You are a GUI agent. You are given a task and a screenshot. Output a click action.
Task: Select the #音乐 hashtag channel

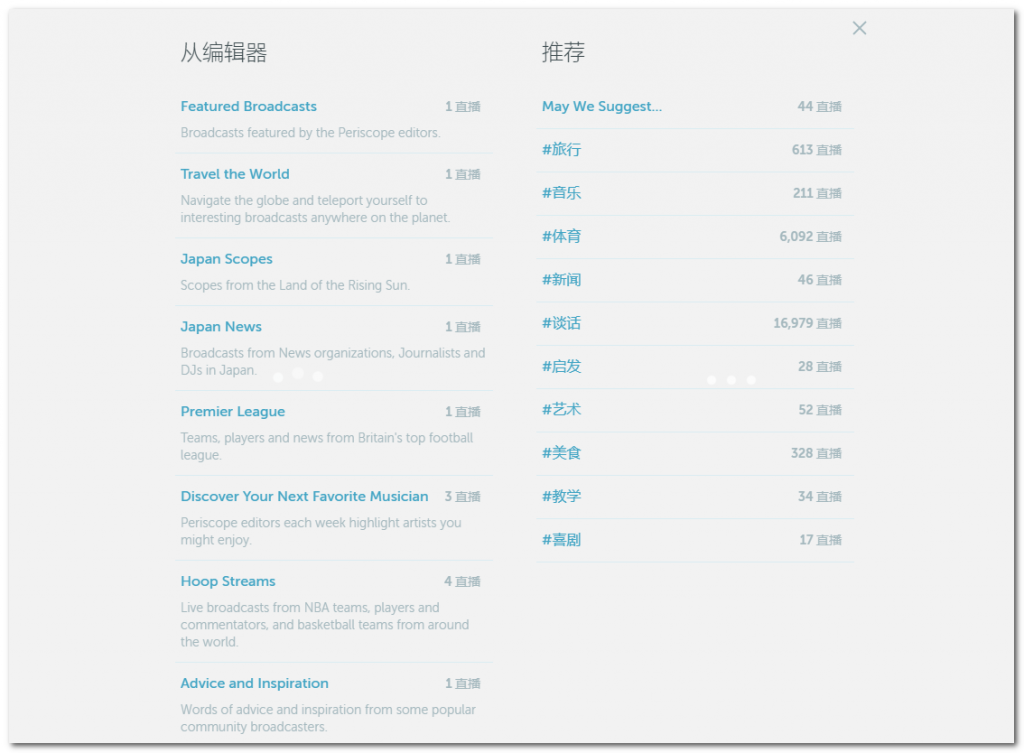(x=561, y=193)
